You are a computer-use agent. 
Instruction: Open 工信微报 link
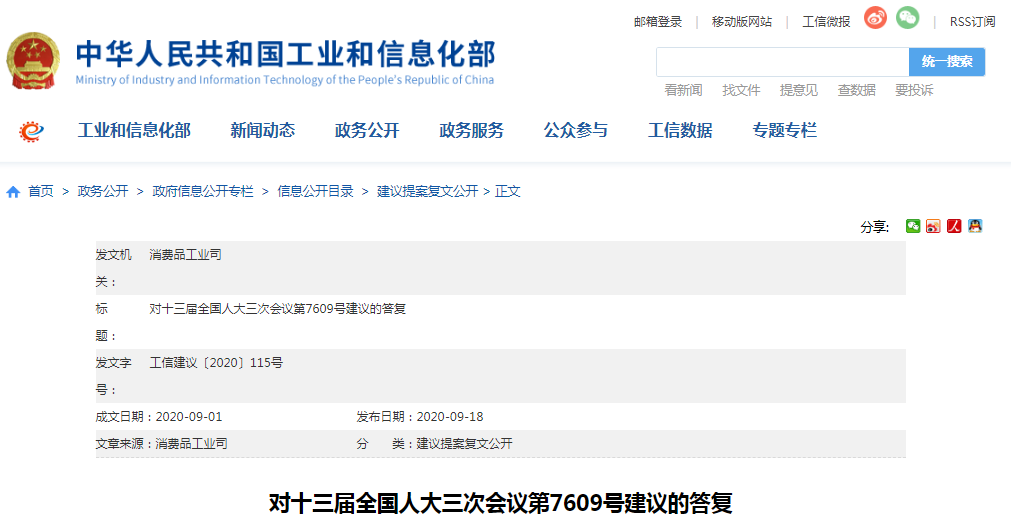pos(826,22)
